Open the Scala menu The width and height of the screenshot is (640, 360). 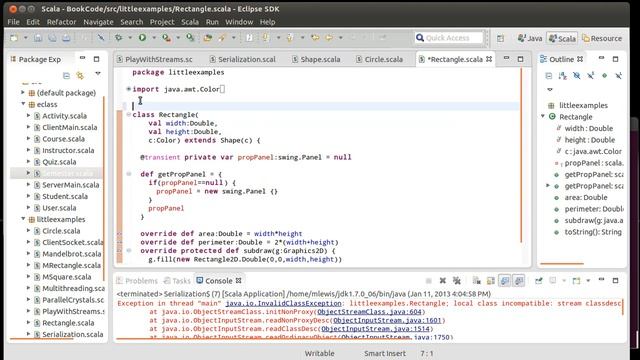pyautogui.click(x=190, y=22)
